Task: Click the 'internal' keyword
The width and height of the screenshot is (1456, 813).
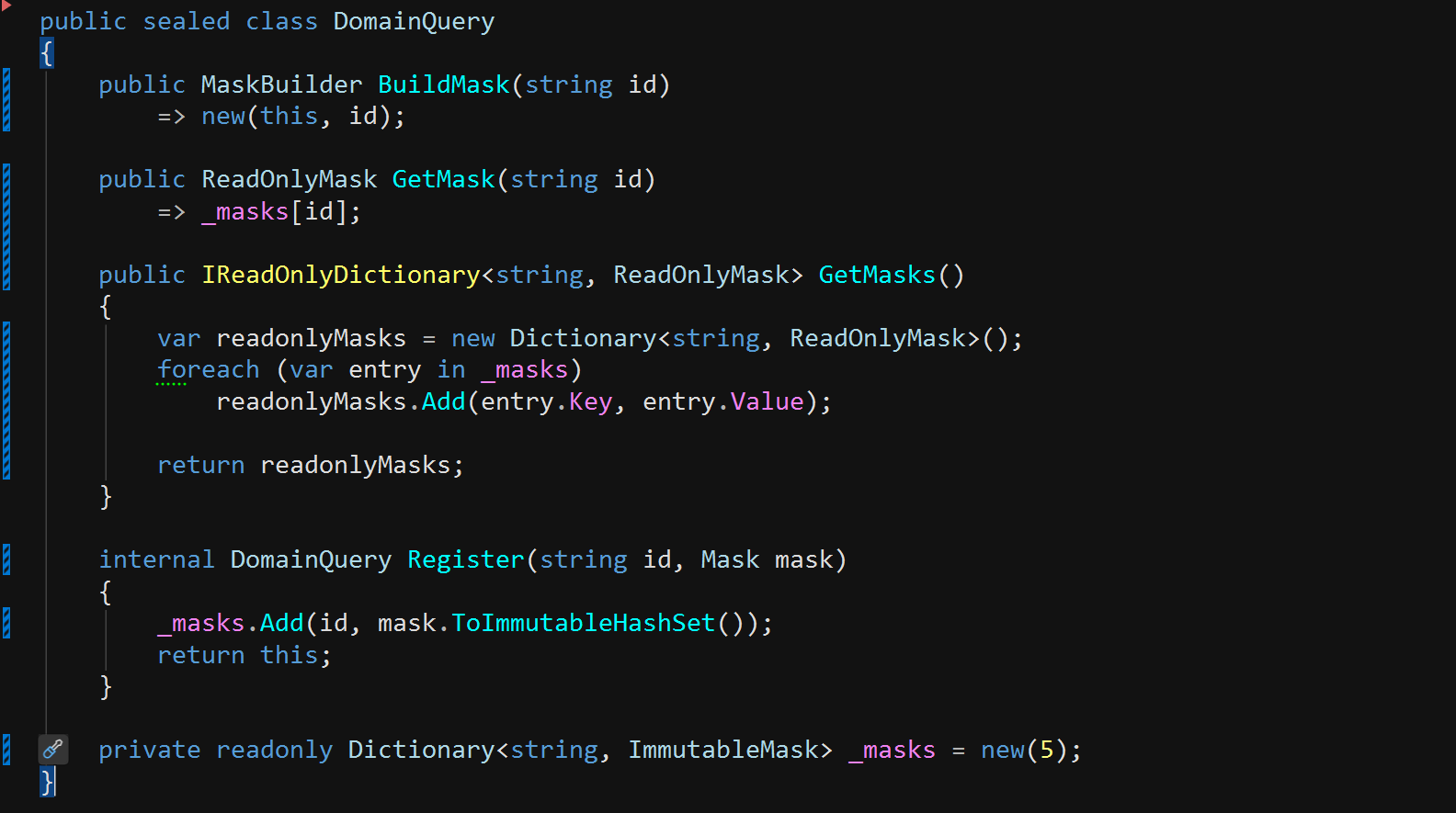Action: pos(156,559)
